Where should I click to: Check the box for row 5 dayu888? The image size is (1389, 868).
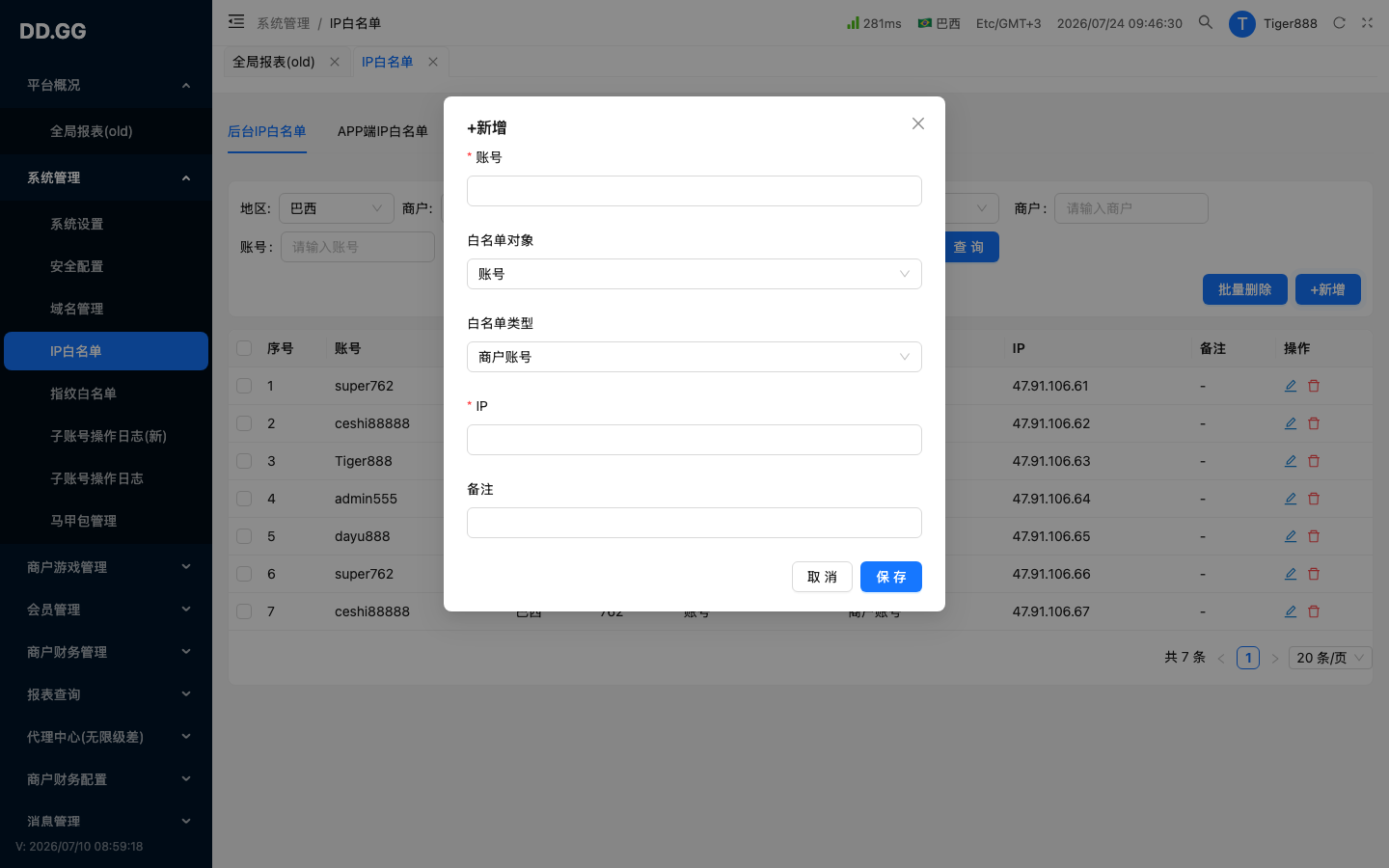click(244, 536)
